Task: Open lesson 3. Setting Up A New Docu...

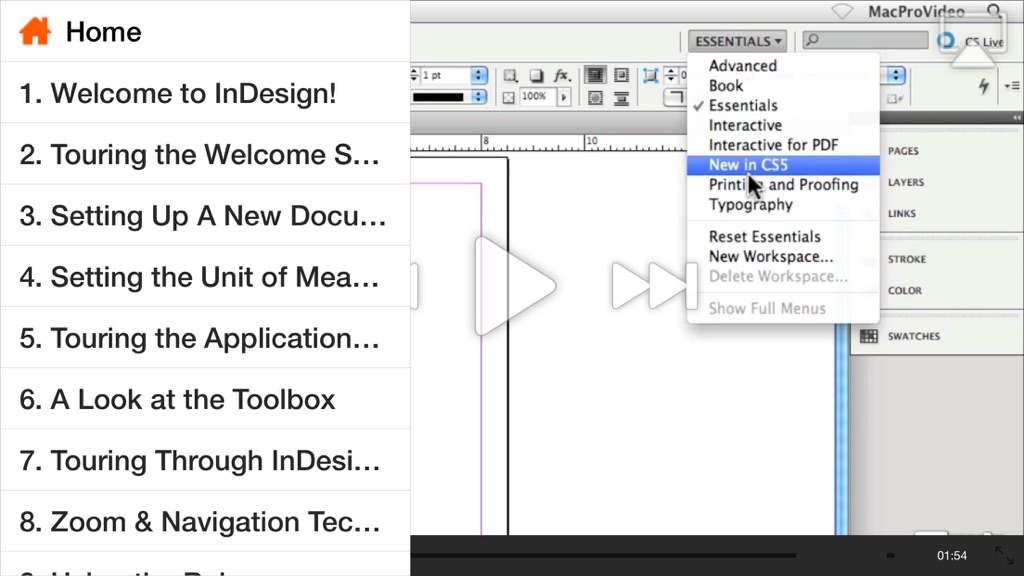Action: tap(205, 216)
